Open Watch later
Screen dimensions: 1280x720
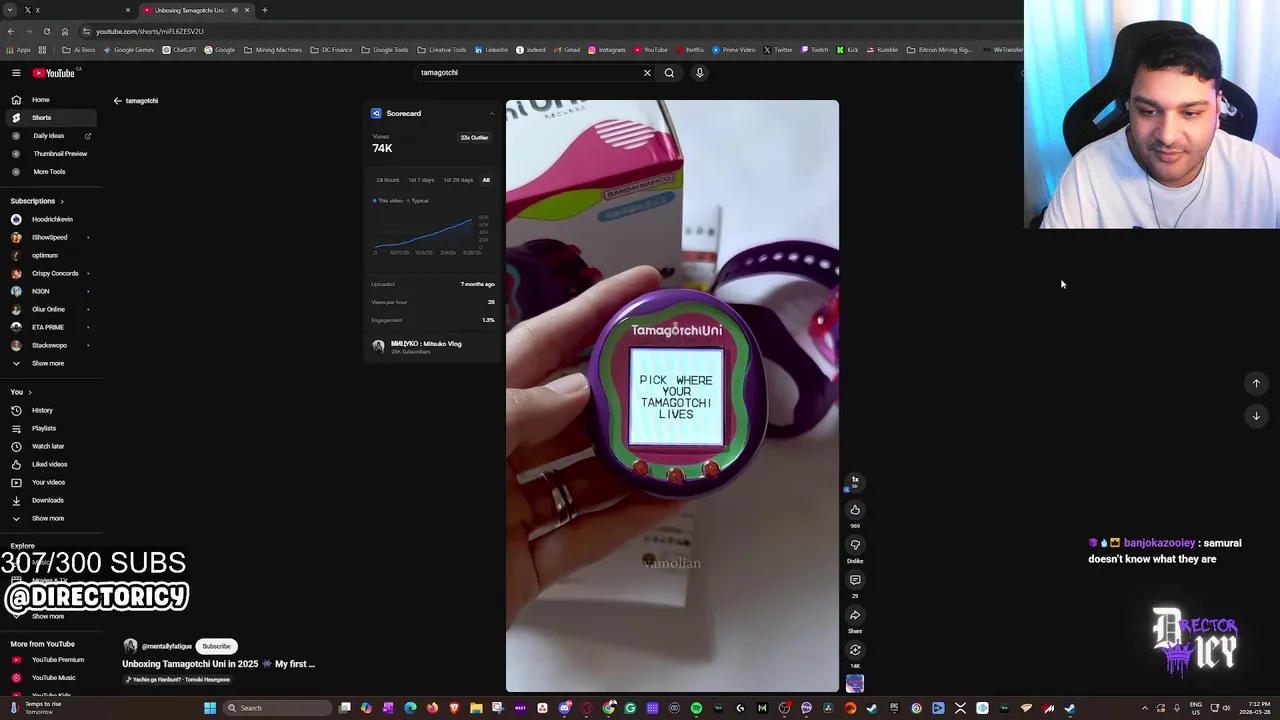pyautogui.click(x=50, y=446)
